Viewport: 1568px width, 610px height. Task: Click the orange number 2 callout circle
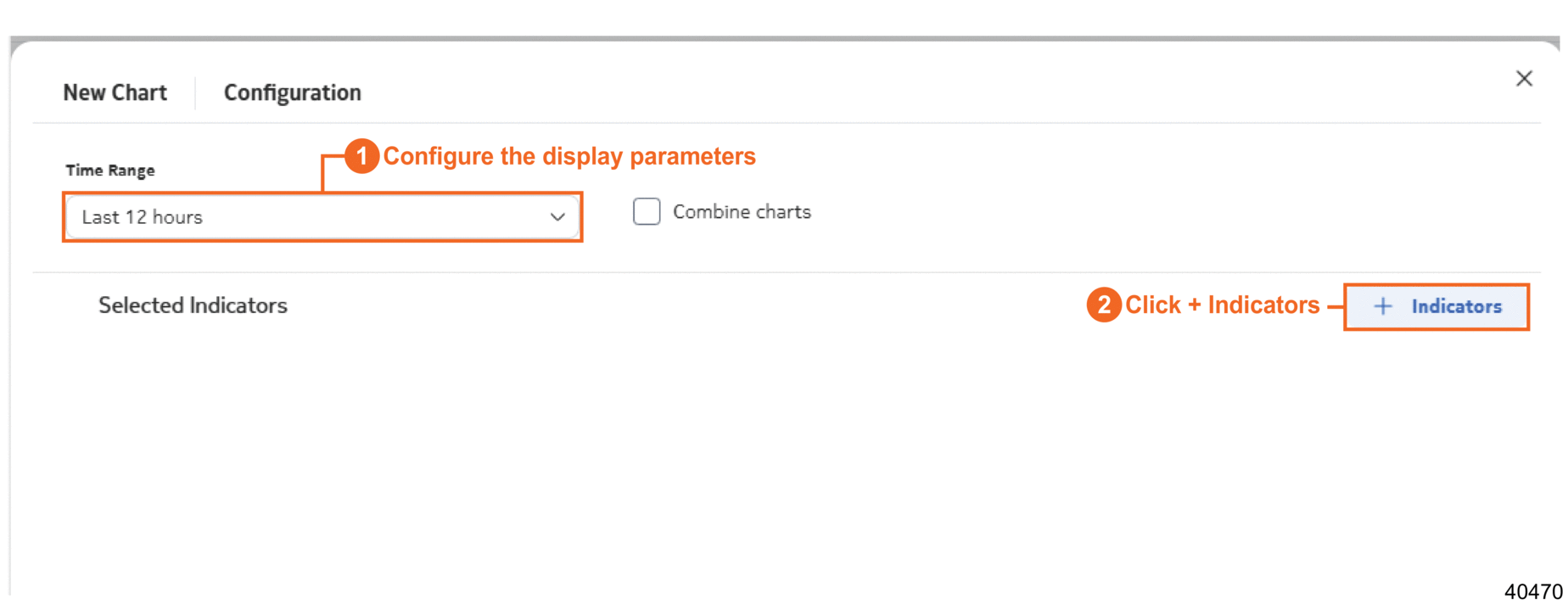pos(1103,305)
